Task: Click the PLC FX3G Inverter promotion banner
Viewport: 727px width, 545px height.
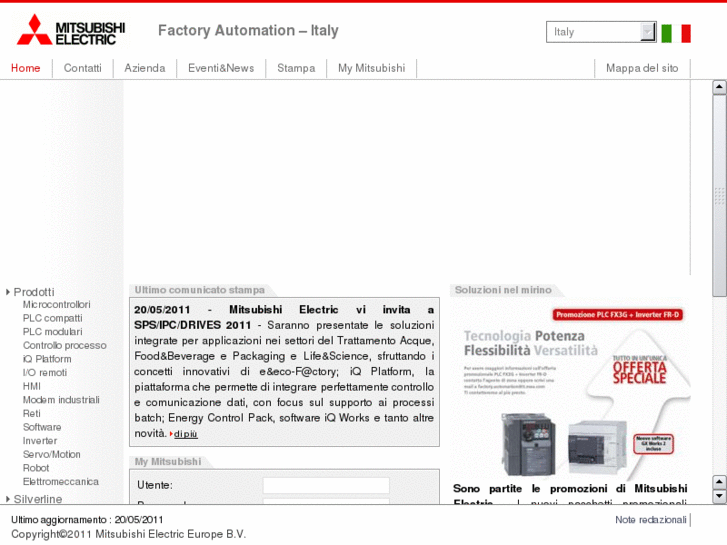Action: click(x=570, y=390)
